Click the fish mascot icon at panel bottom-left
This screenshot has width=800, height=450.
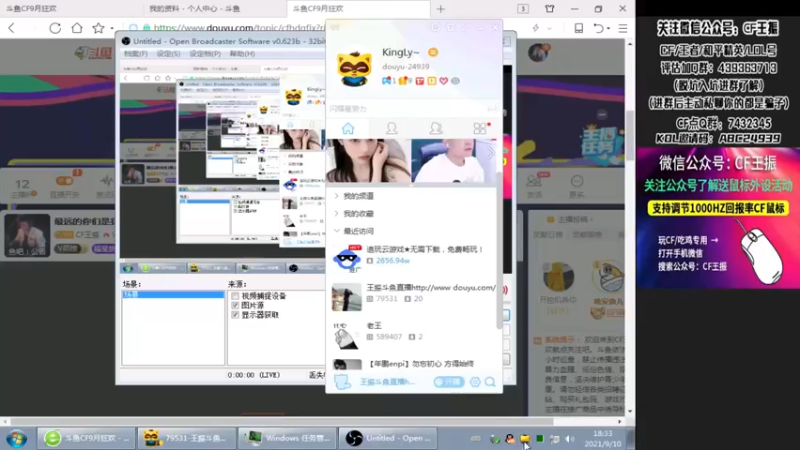342,382
